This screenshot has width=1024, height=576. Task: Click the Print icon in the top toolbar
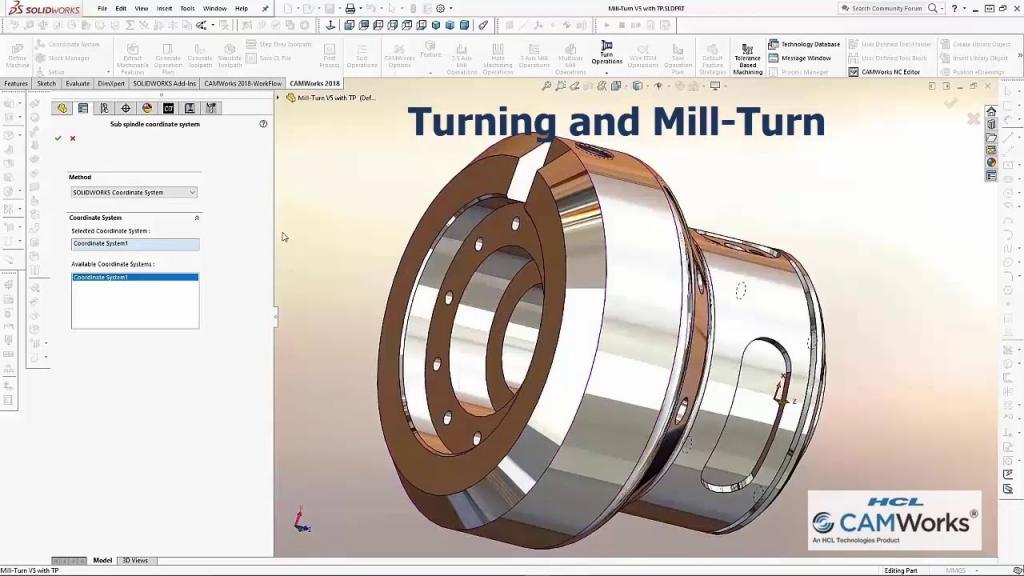tap(350, 8)
